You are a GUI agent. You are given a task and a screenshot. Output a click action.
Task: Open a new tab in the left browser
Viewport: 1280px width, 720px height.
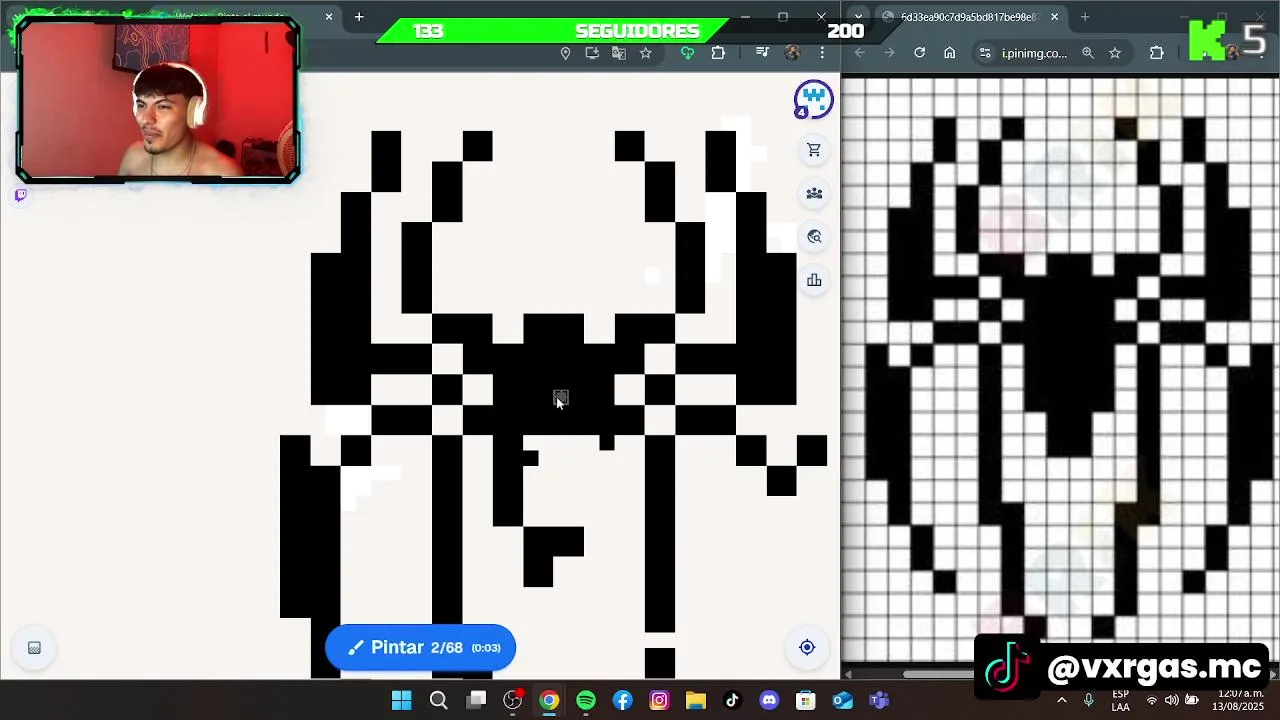(359, 17)
